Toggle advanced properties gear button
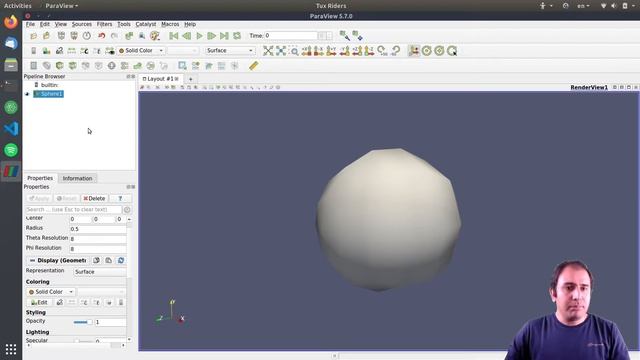Screen dimensions: 640x360 click(127, 209)
